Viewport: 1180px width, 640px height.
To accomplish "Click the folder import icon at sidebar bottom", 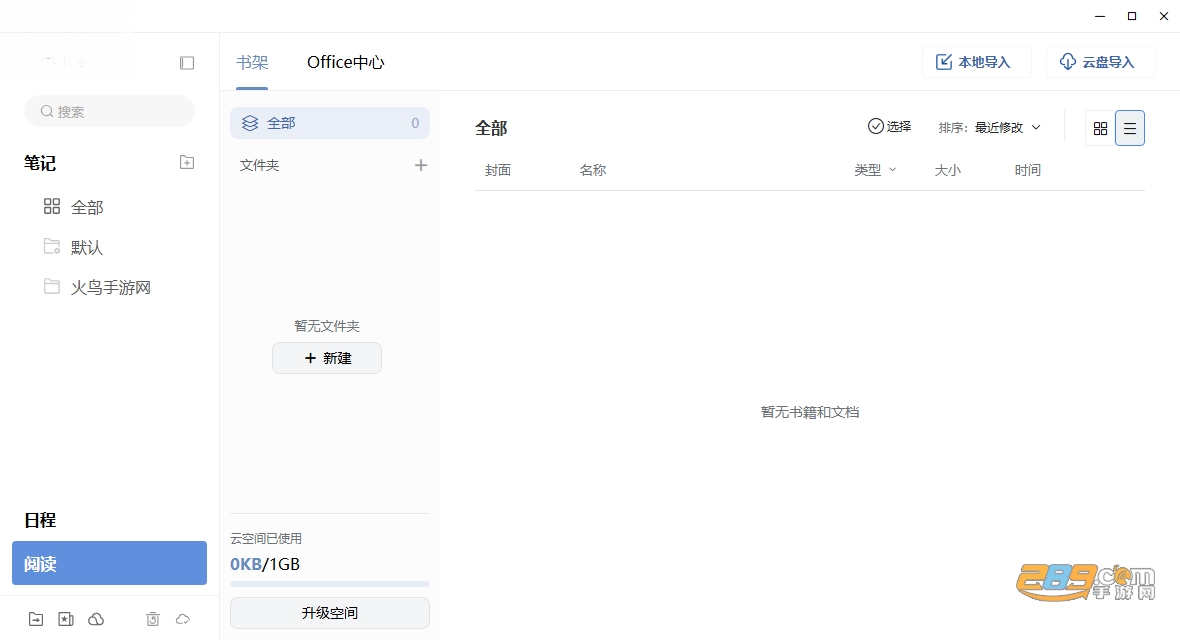I will (x=36, y=619).
